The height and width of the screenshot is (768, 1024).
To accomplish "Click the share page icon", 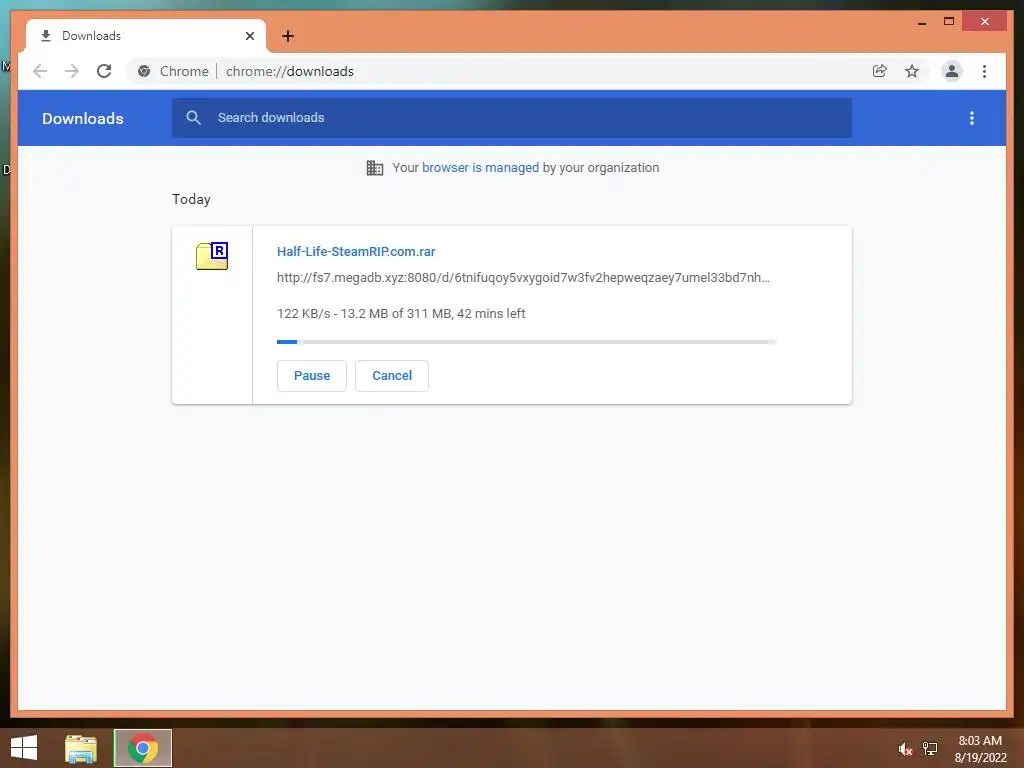I will [x=880, y=71].
